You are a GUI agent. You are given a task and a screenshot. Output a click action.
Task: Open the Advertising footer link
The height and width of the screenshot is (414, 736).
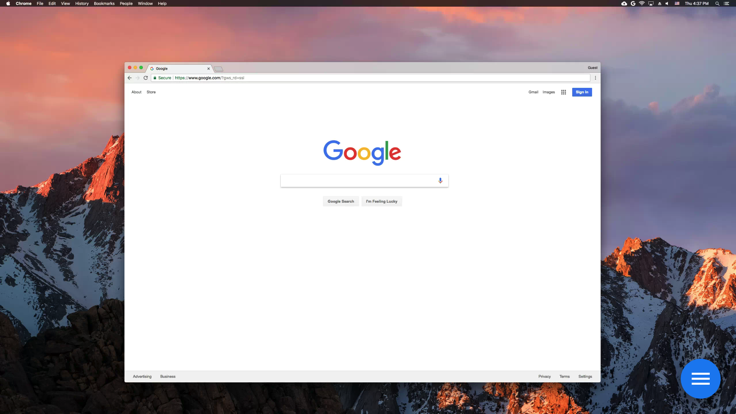[142, 376]
